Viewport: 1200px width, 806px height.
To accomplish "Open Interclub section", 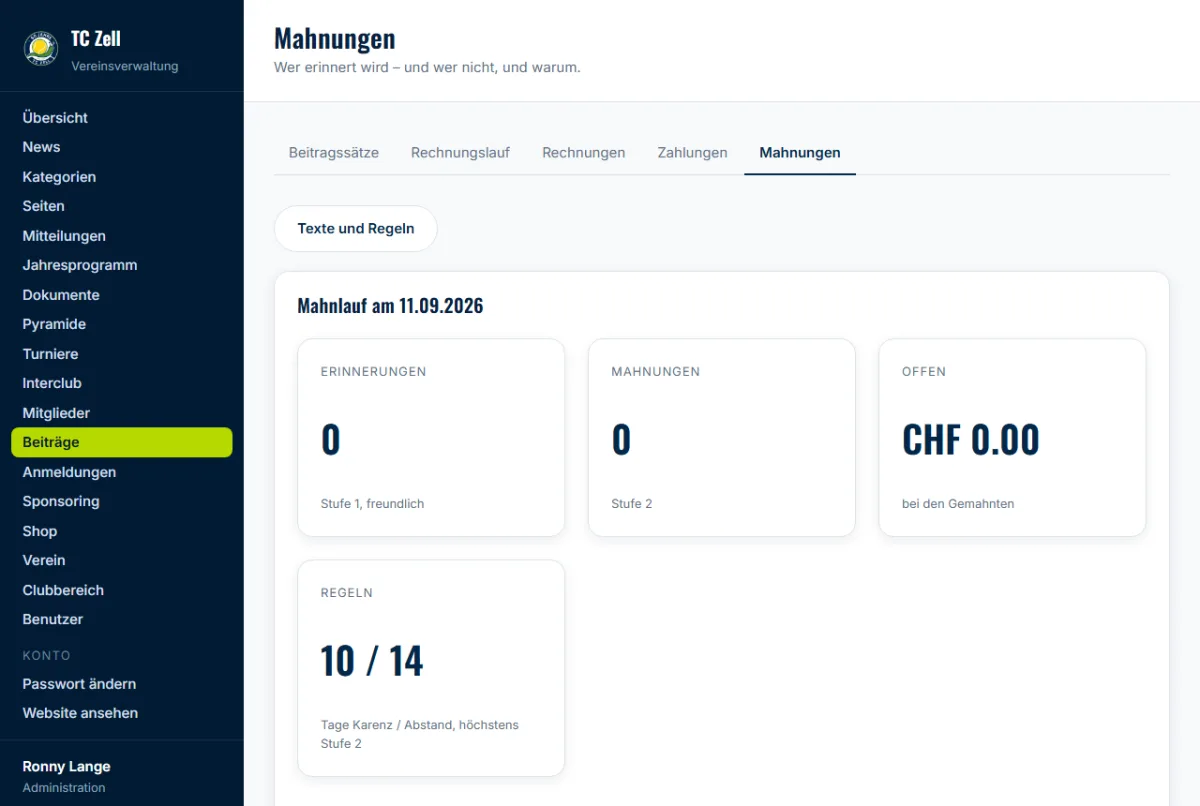I will 121,383.
